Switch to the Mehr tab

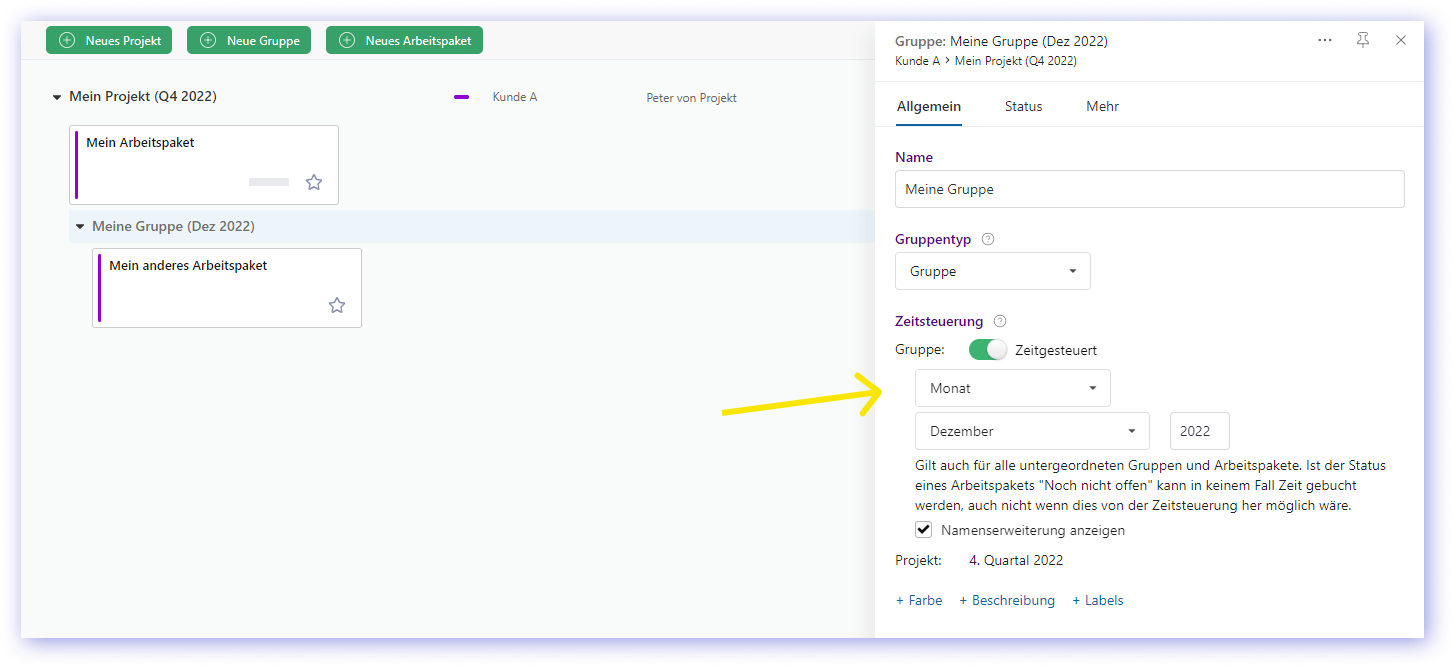click(1102, 107)
